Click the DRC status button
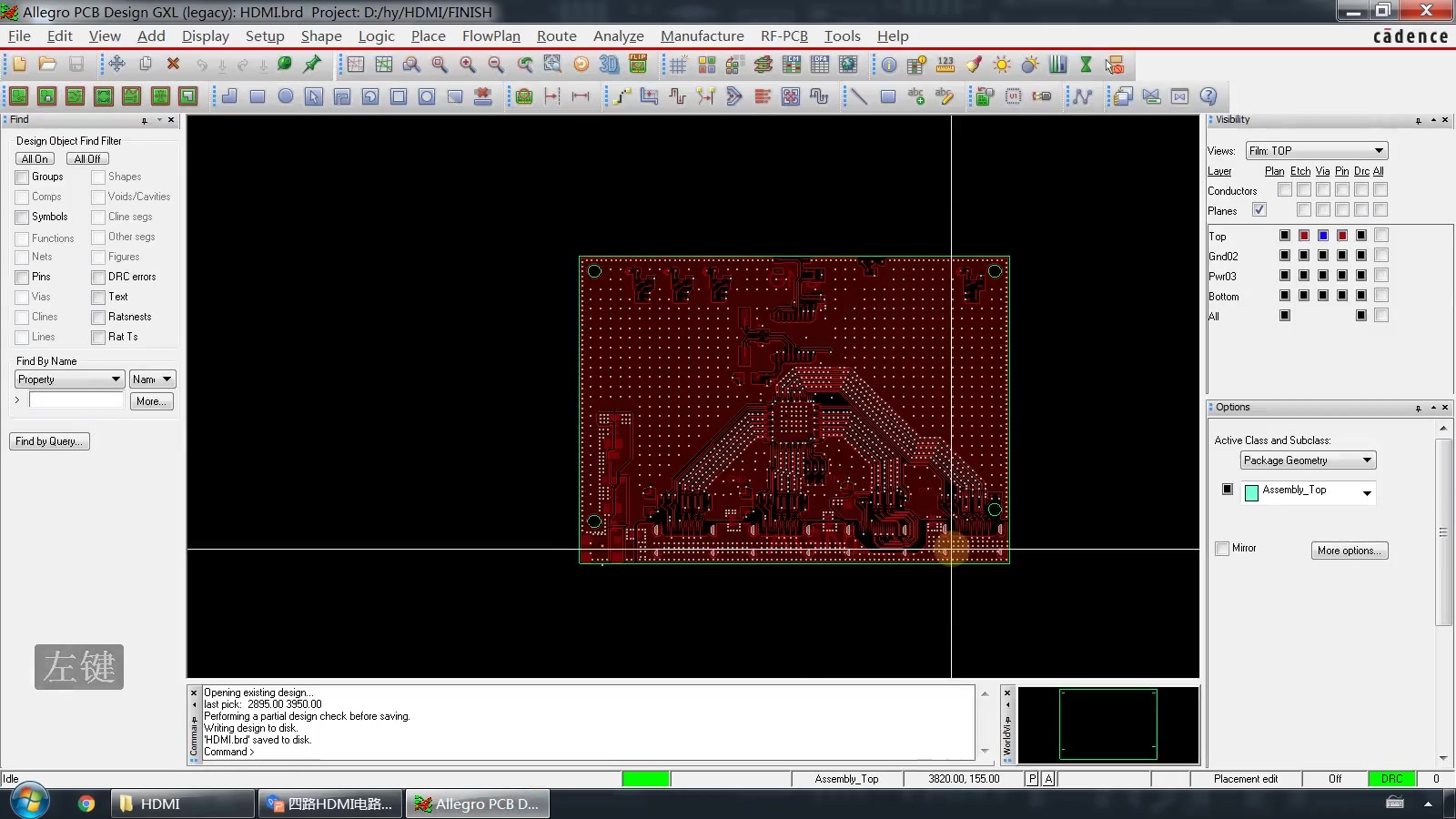 [x=1391, y=779]
